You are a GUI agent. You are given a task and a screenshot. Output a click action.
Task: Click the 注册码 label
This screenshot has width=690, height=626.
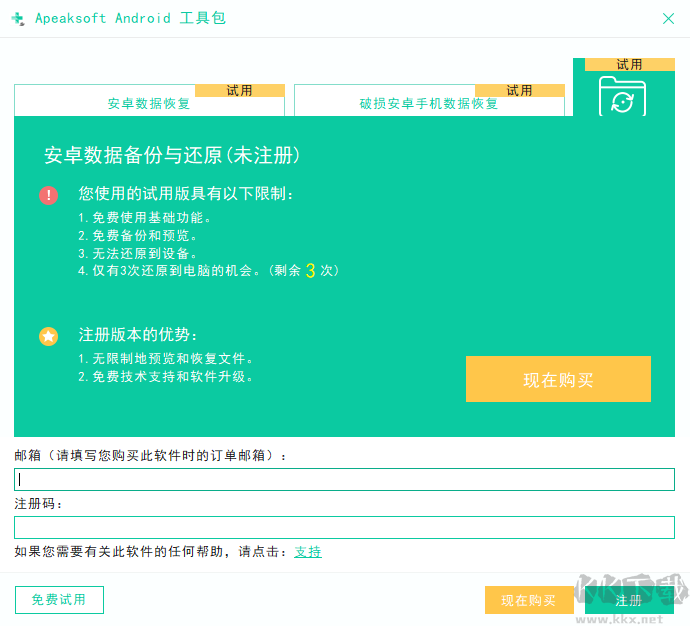click(38, 503)
